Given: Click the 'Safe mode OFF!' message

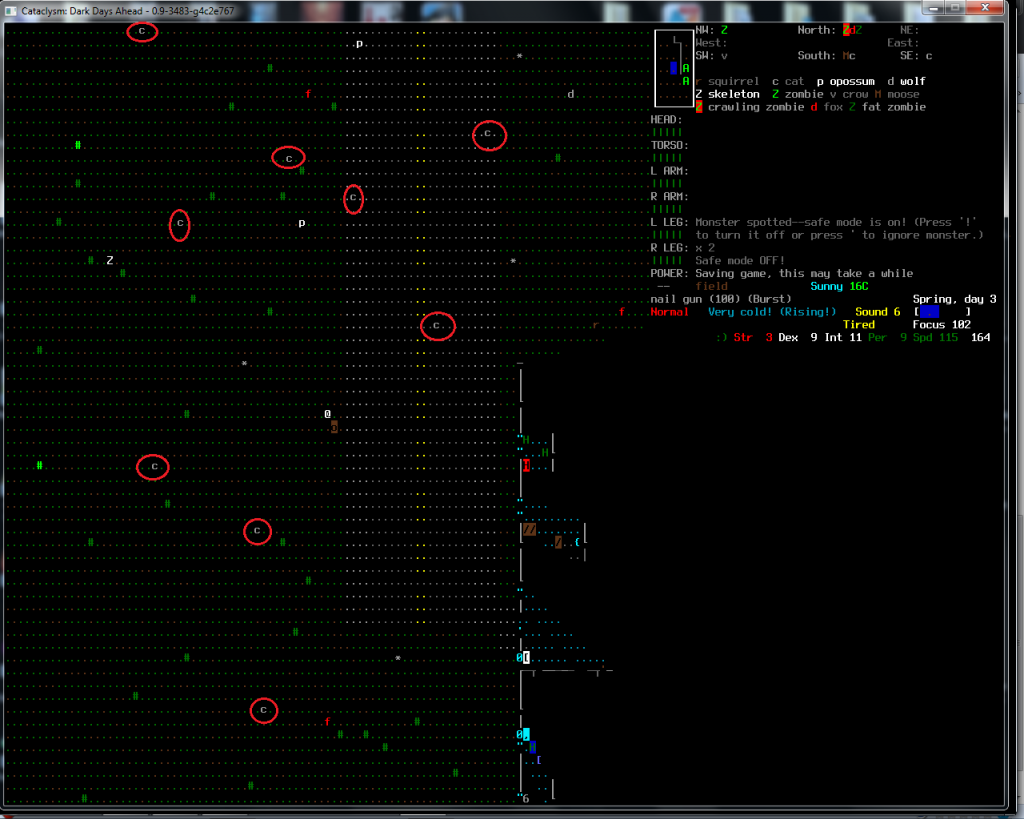Looking at the screenshot, I should point(740,261).
